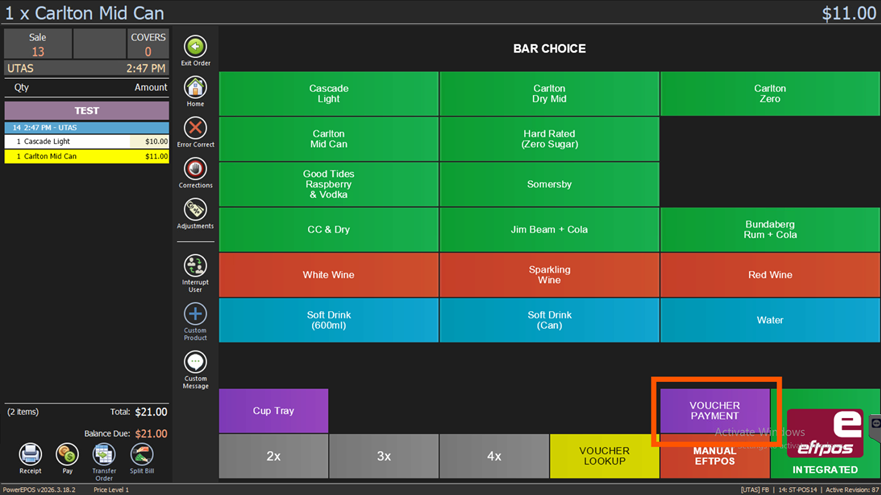Tap the Red Wine button
The height and width of the screenshot is (495, 881).
pos(770,275)
